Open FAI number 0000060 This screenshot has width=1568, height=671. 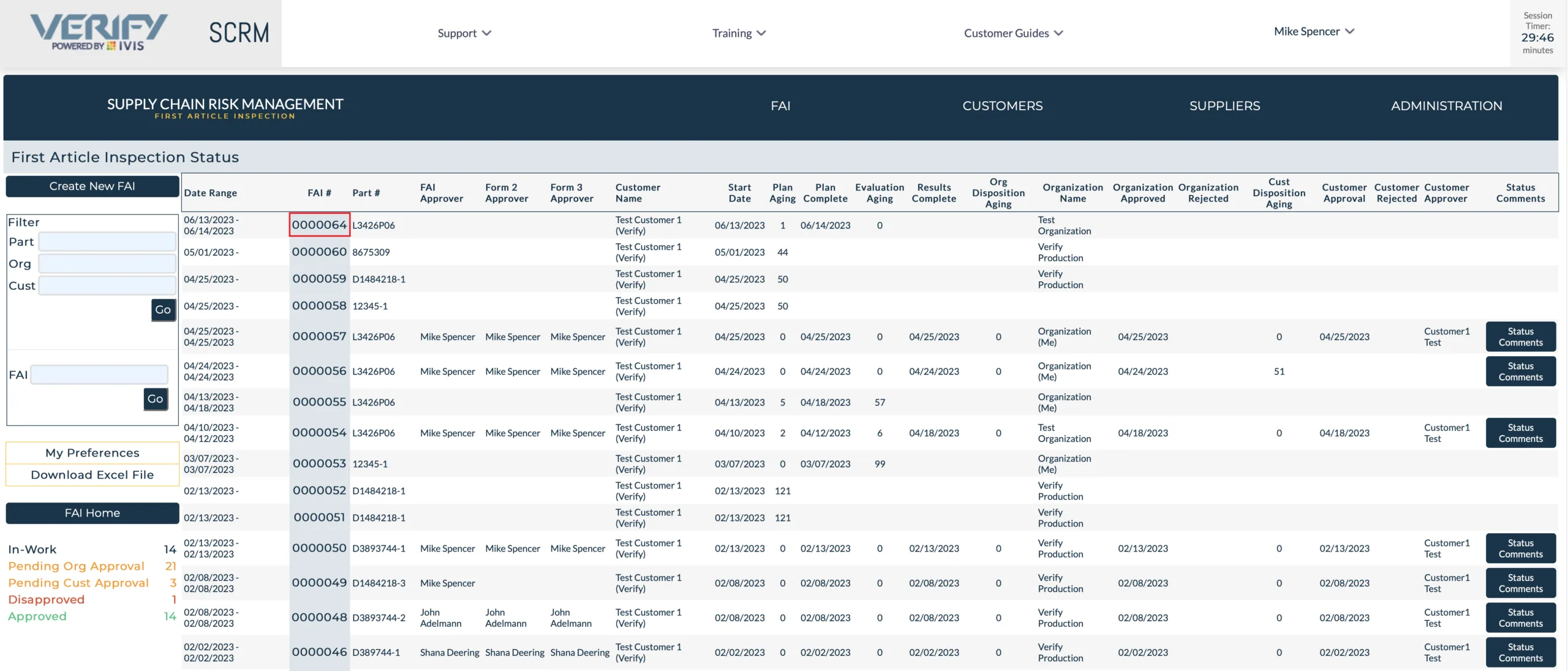pyautogui.click(x=319, y=252)
